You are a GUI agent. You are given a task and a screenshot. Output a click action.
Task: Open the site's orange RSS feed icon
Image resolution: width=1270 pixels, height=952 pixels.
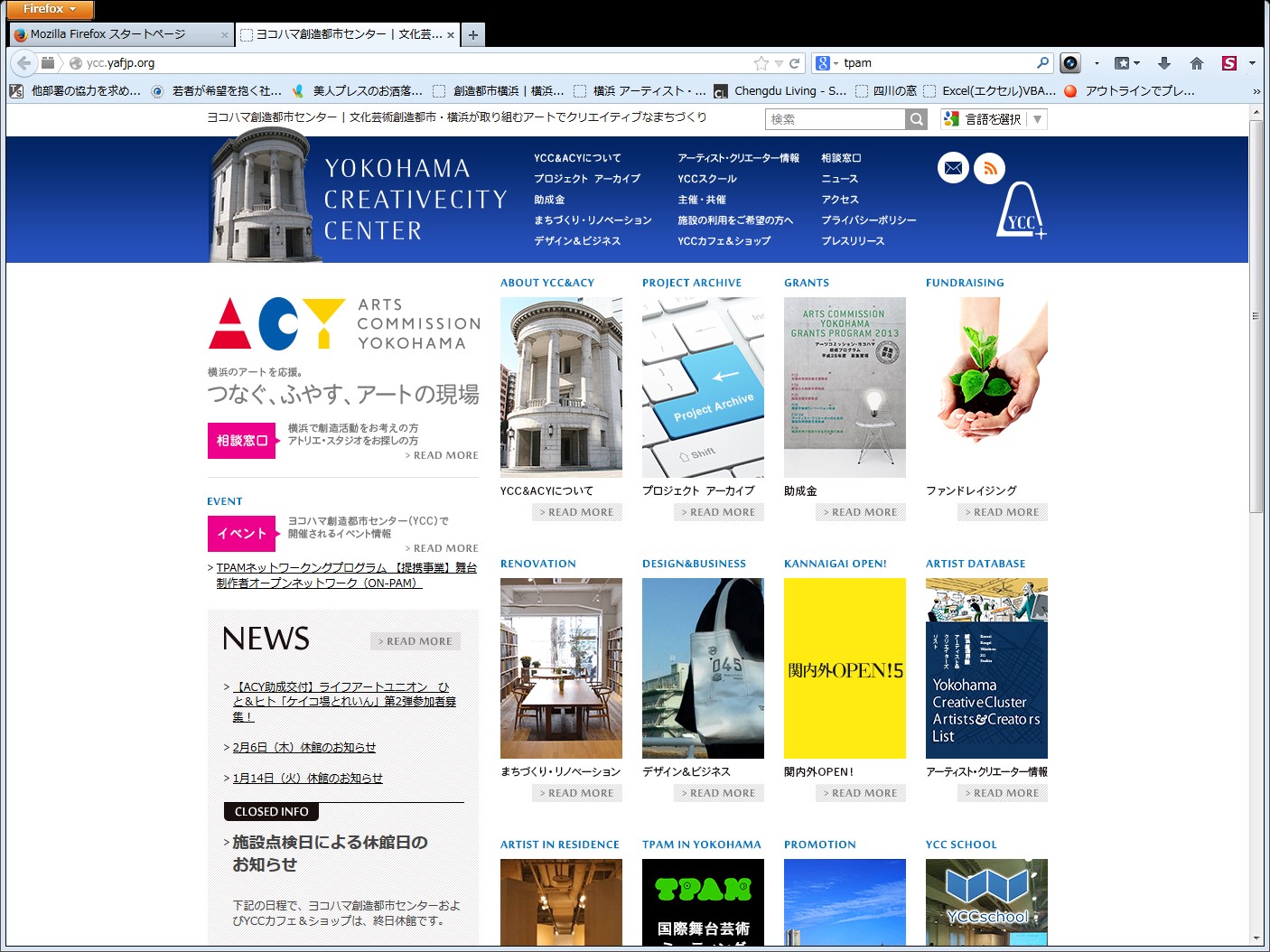click(991, 168)
